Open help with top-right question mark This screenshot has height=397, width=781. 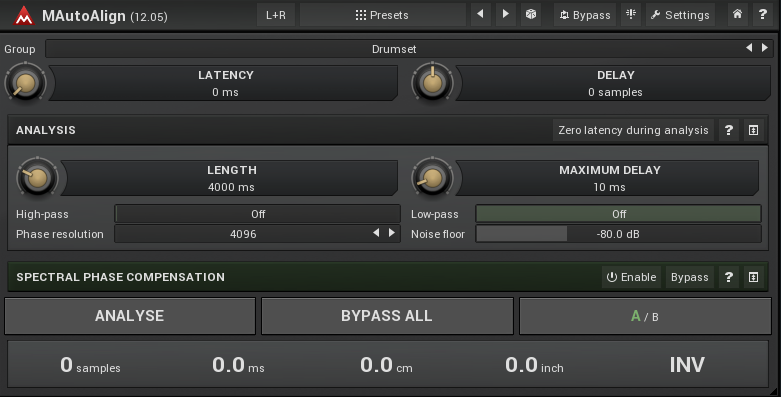[762, 14]
